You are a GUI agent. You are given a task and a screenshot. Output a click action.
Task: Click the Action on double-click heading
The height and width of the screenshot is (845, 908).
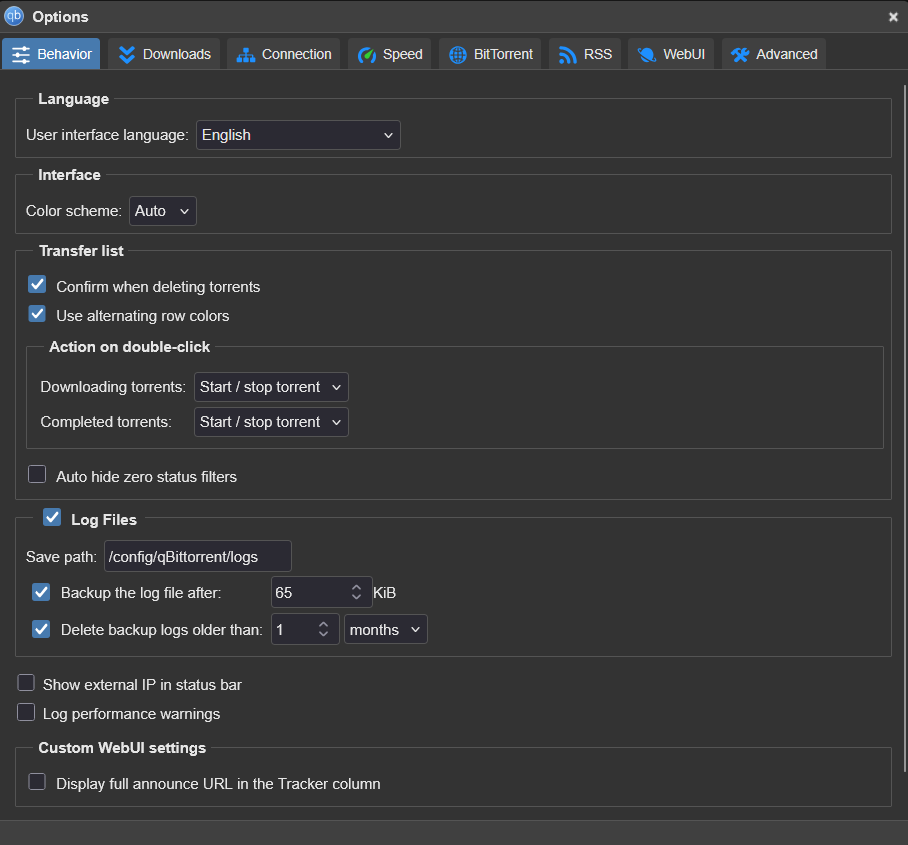pyautogui.click(x=129, y=347)
